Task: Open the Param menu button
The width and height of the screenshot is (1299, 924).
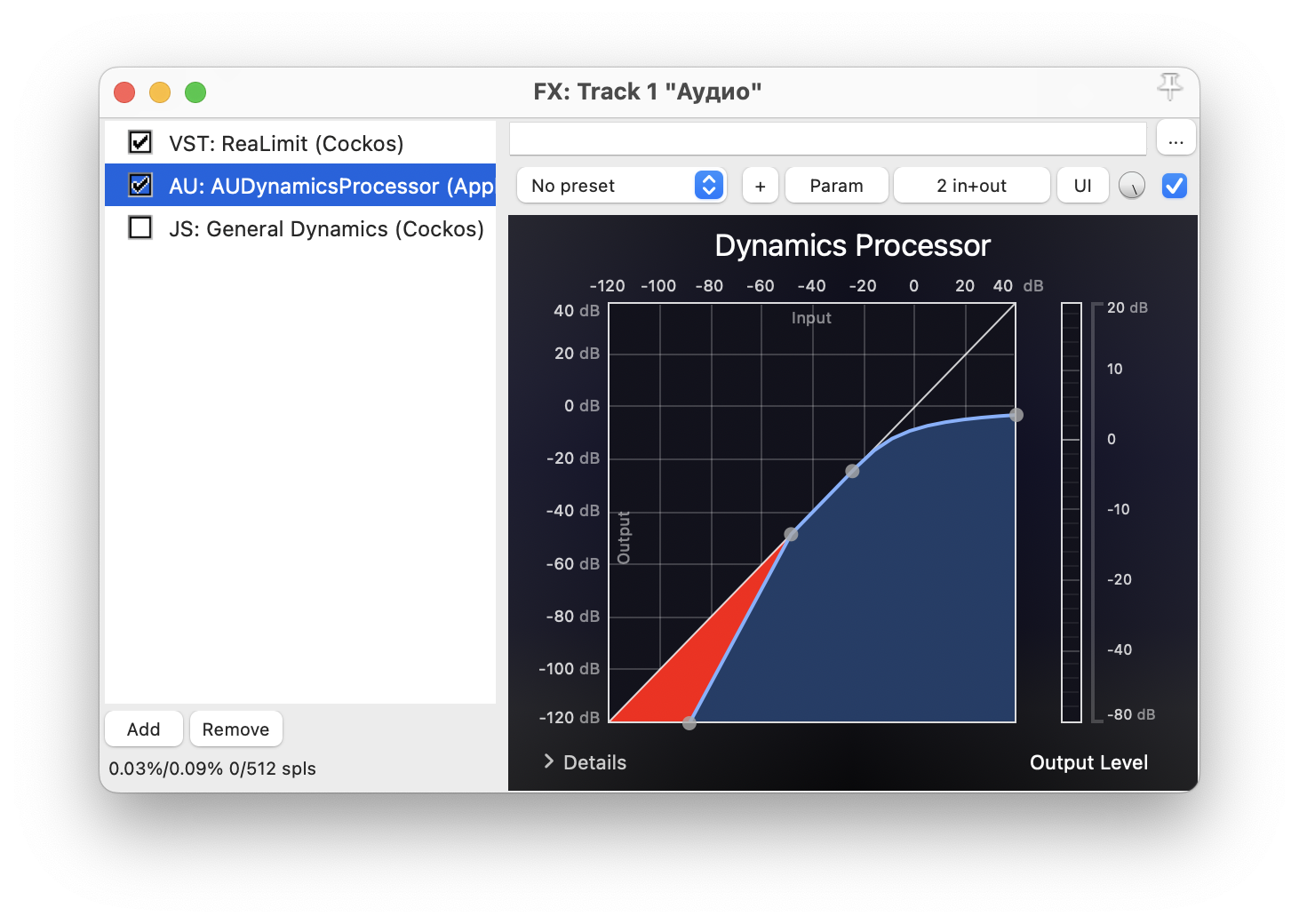Action: tap(836, 185)
